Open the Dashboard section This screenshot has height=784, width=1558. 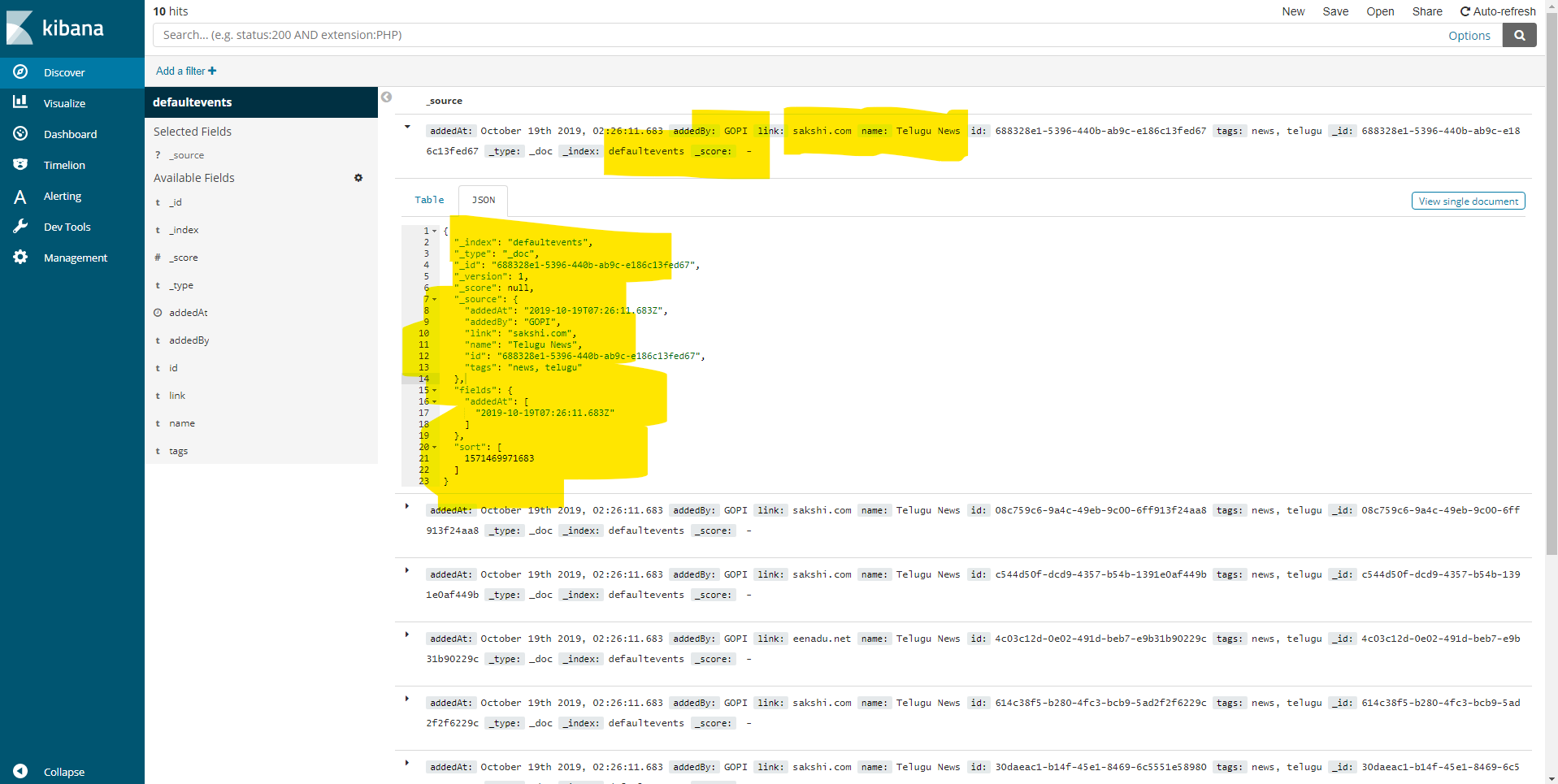click(71, 133)
